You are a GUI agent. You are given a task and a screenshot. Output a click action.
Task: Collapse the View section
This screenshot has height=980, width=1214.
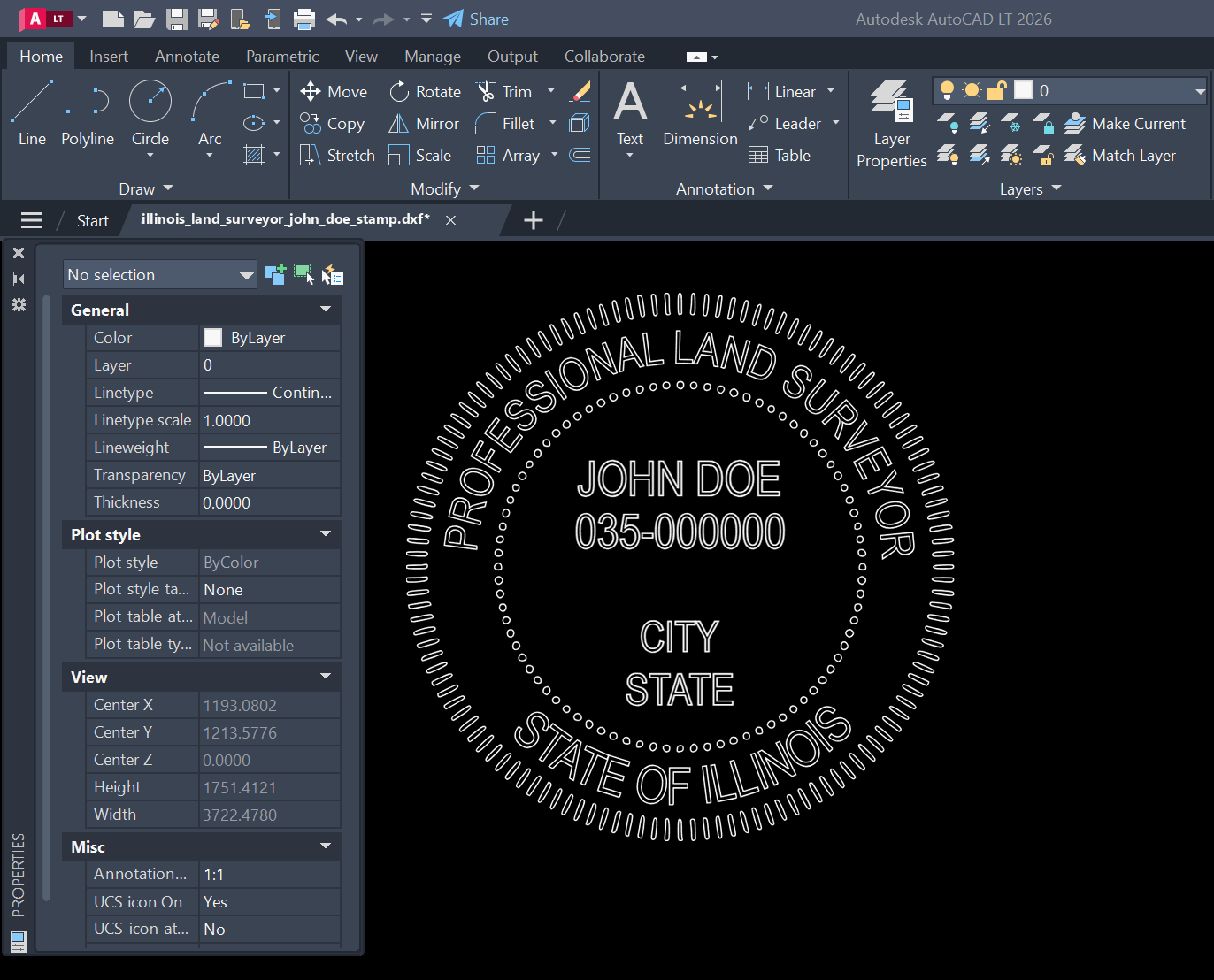coord(326,677)
